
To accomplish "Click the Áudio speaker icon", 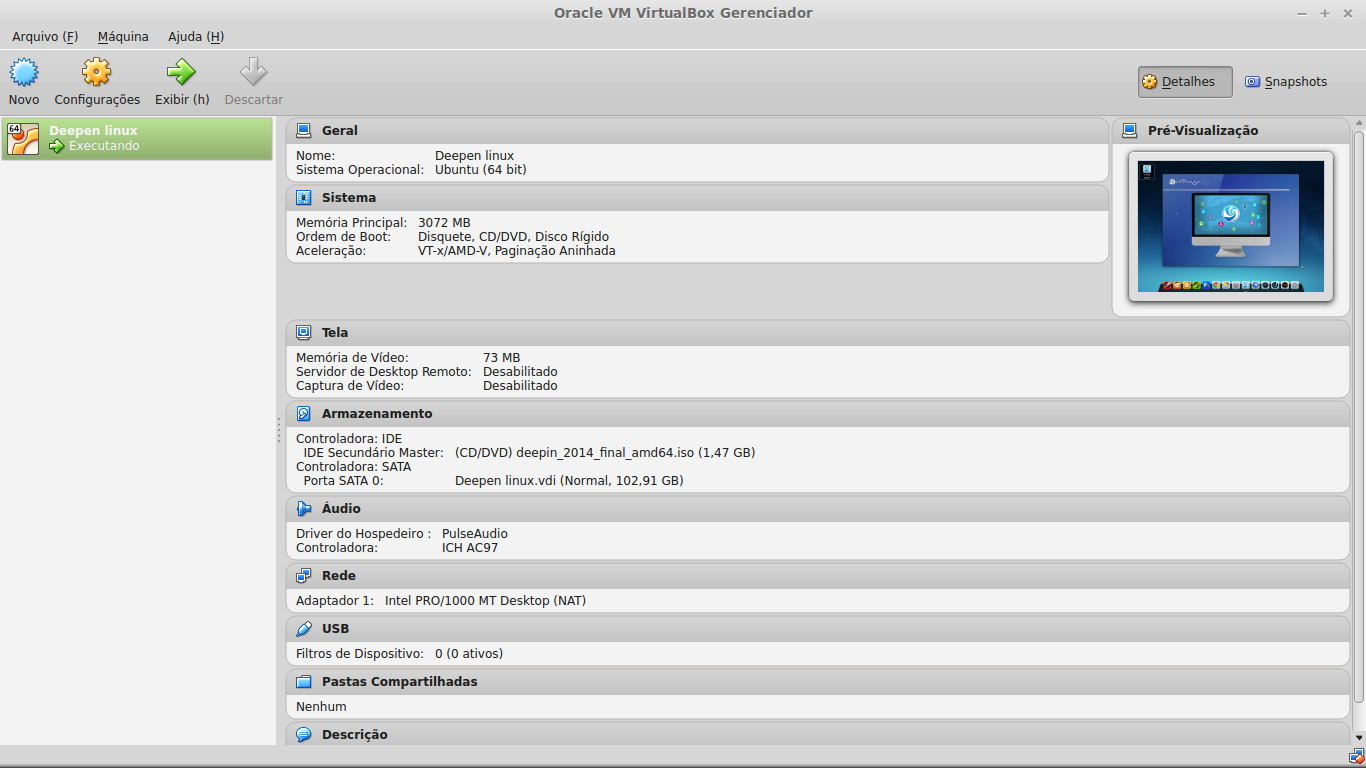I will pyautogui.click(x=304, y=509).
